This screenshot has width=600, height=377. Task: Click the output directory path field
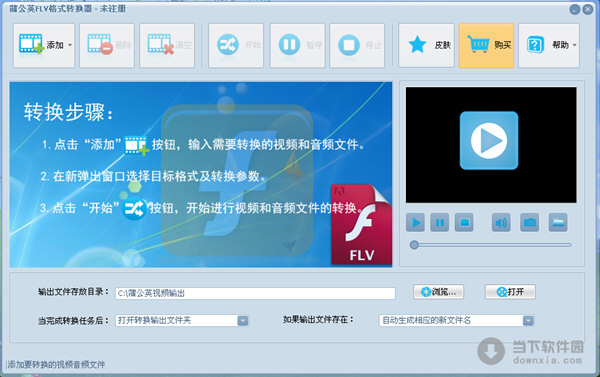pos(255,294)
